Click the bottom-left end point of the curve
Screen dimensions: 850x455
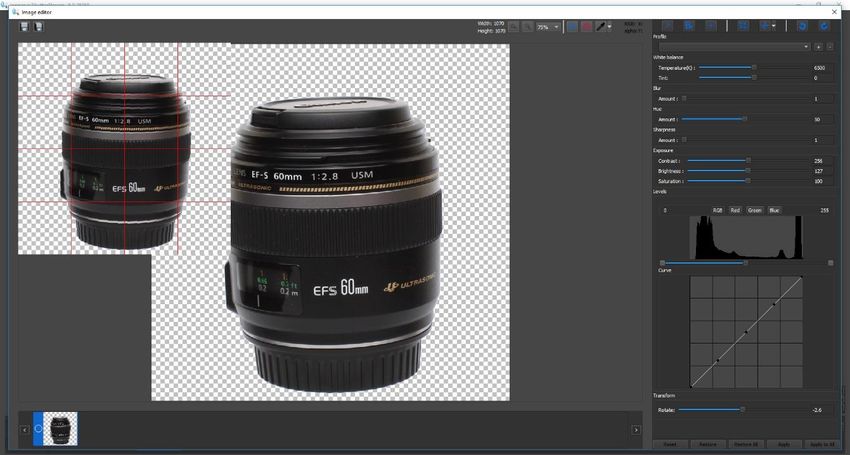691,386
